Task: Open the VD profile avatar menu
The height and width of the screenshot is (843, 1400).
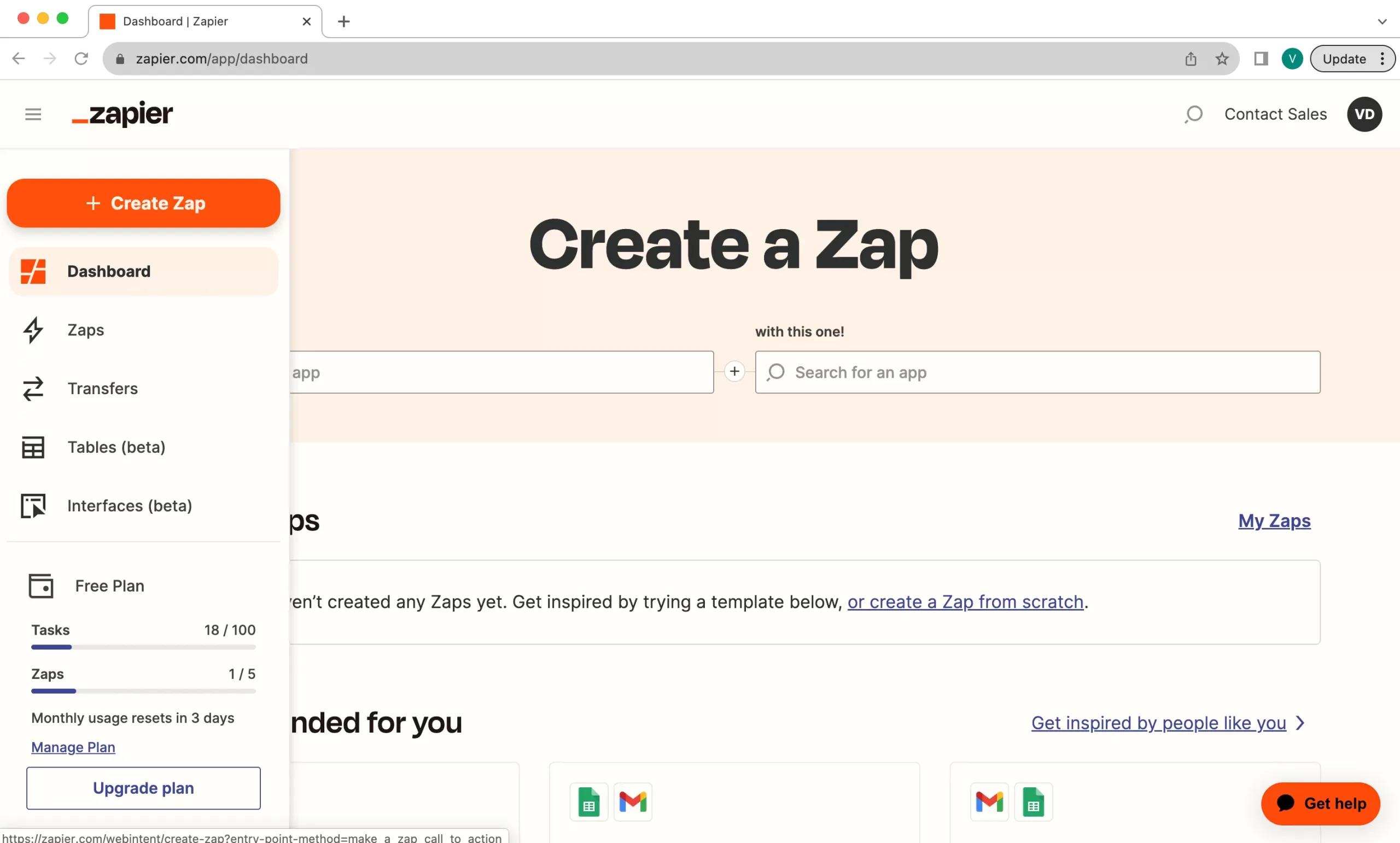Action: [x=1364, y=114]
